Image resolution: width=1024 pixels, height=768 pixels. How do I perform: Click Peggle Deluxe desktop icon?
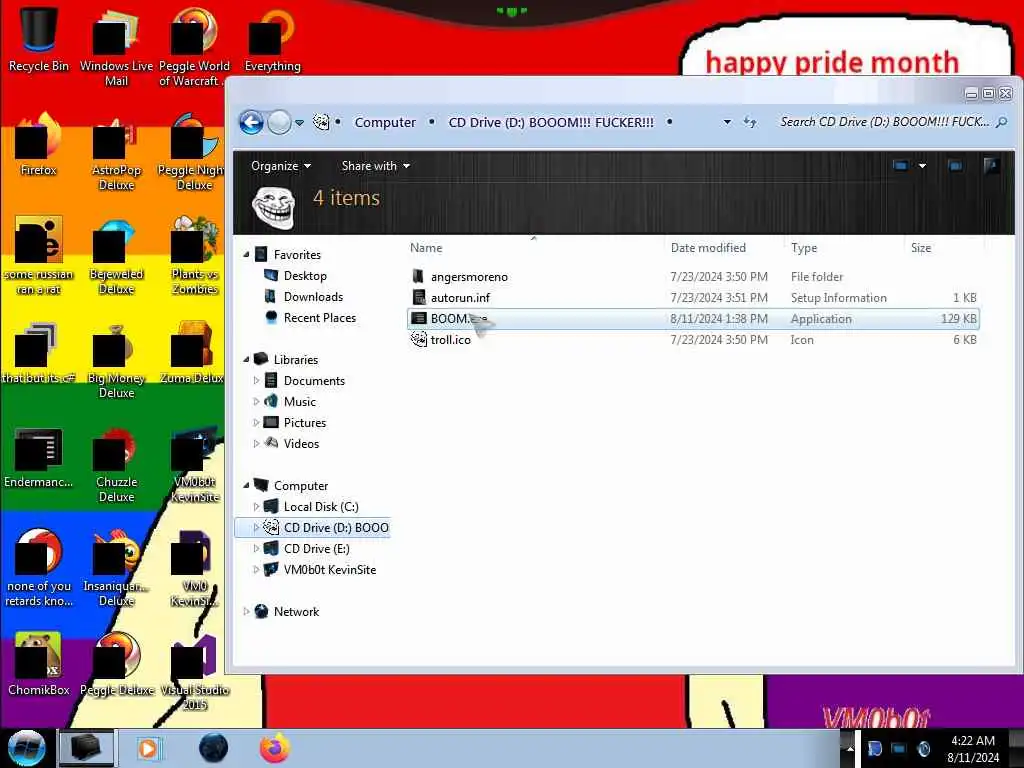coord(116,664)
